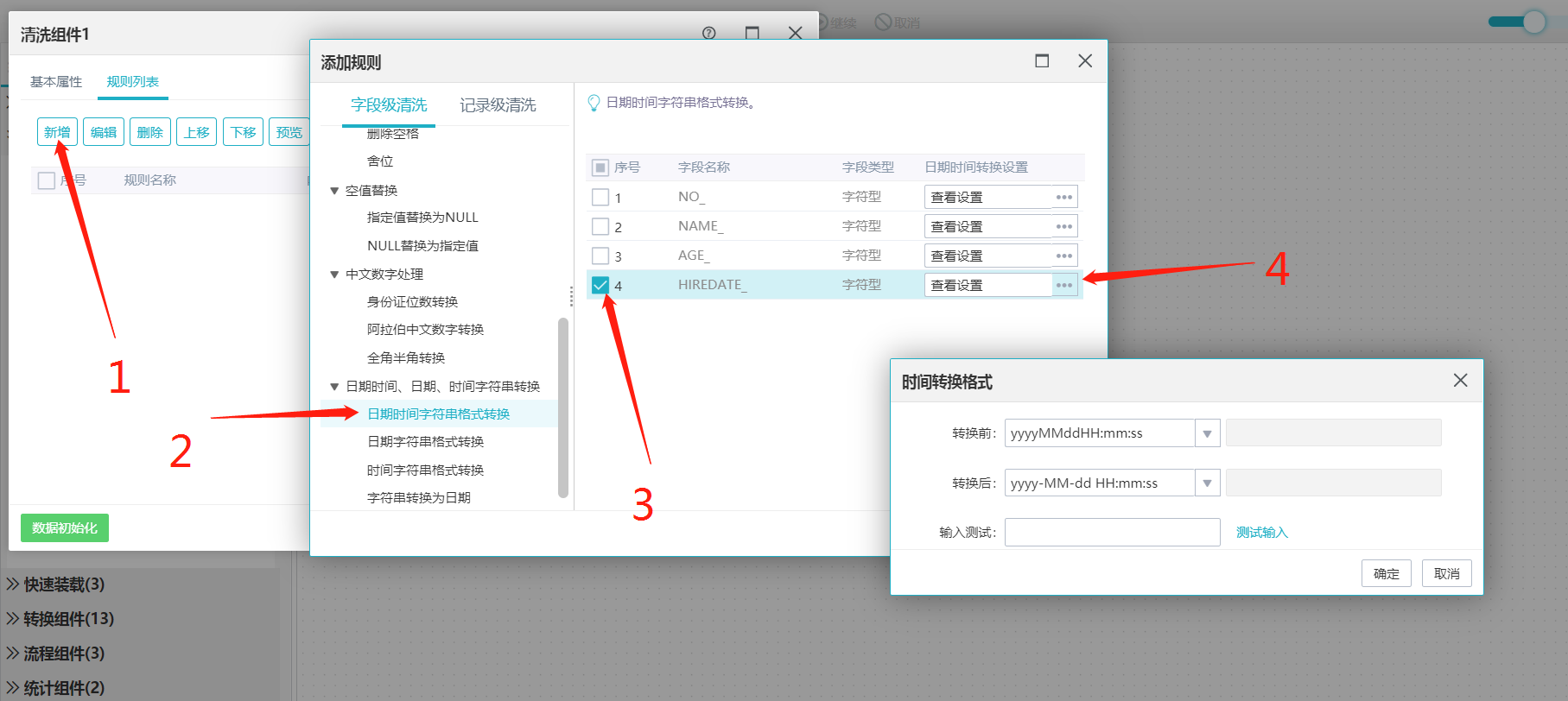The width and height of the screenshot is (1568, 701).
Task: Open the 转换后 format dropdown
Action: point(1207,483)
